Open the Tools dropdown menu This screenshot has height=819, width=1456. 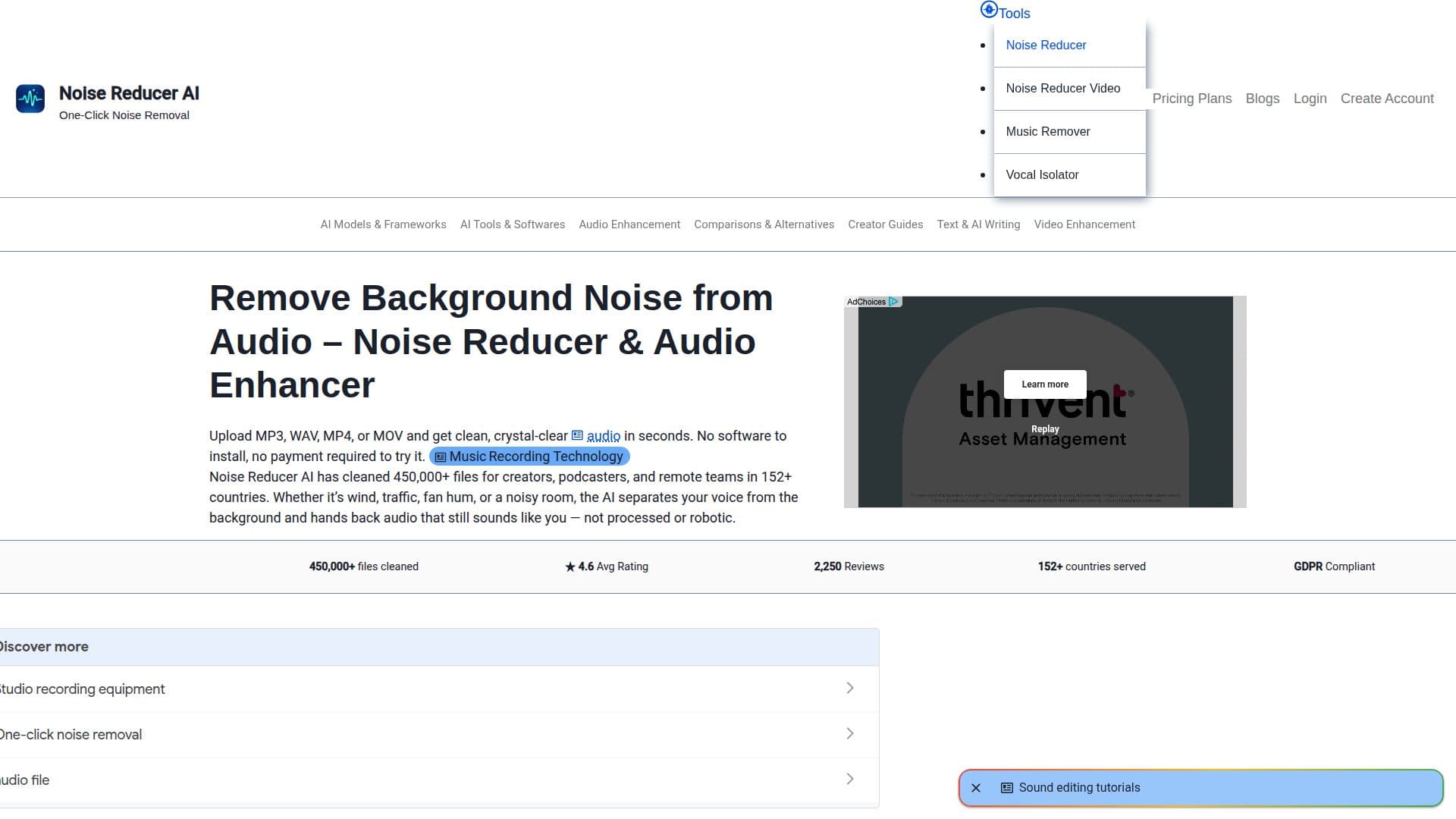pyautogui.click(x=1014, y=14)
